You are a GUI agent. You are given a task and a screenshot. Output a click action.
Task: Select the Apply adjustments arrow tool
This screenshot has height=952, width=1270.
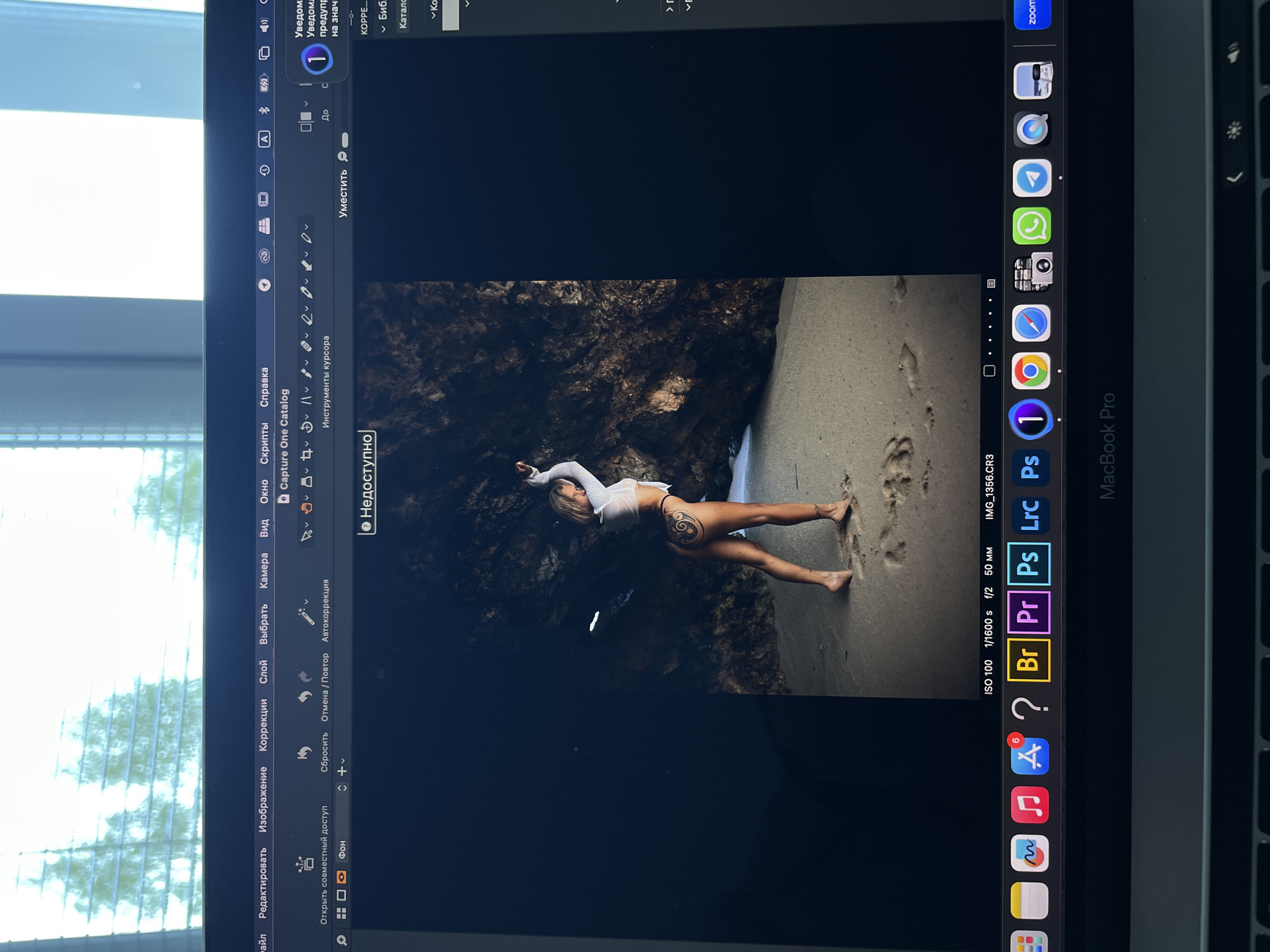306,265
